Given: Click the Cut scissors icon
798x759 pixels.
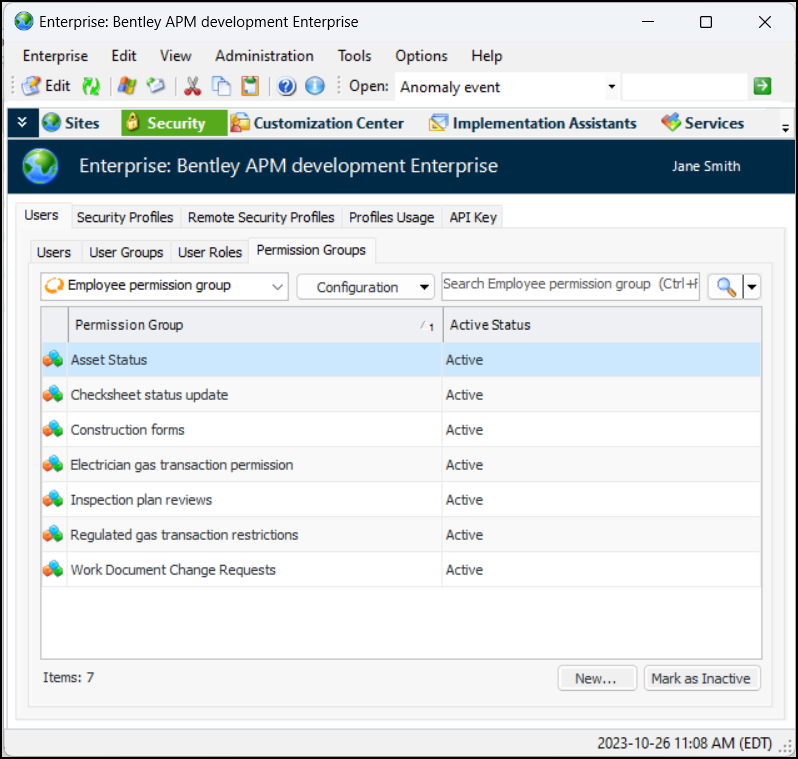Looking at the screenshot, I should [x=193, y=86].
